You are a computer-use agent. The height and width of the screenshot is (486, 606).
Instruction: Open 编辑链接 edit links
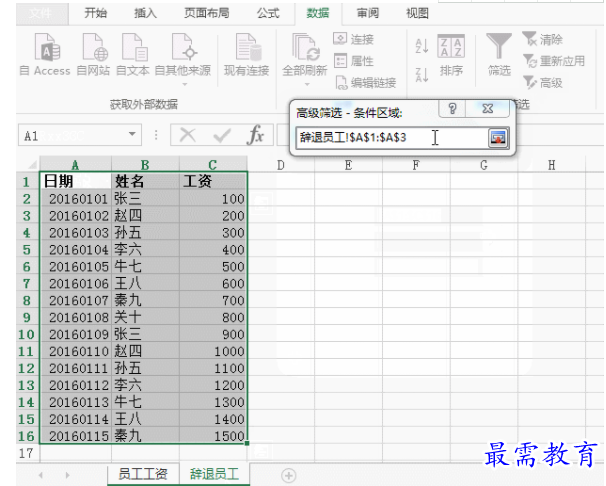[365, 82]
